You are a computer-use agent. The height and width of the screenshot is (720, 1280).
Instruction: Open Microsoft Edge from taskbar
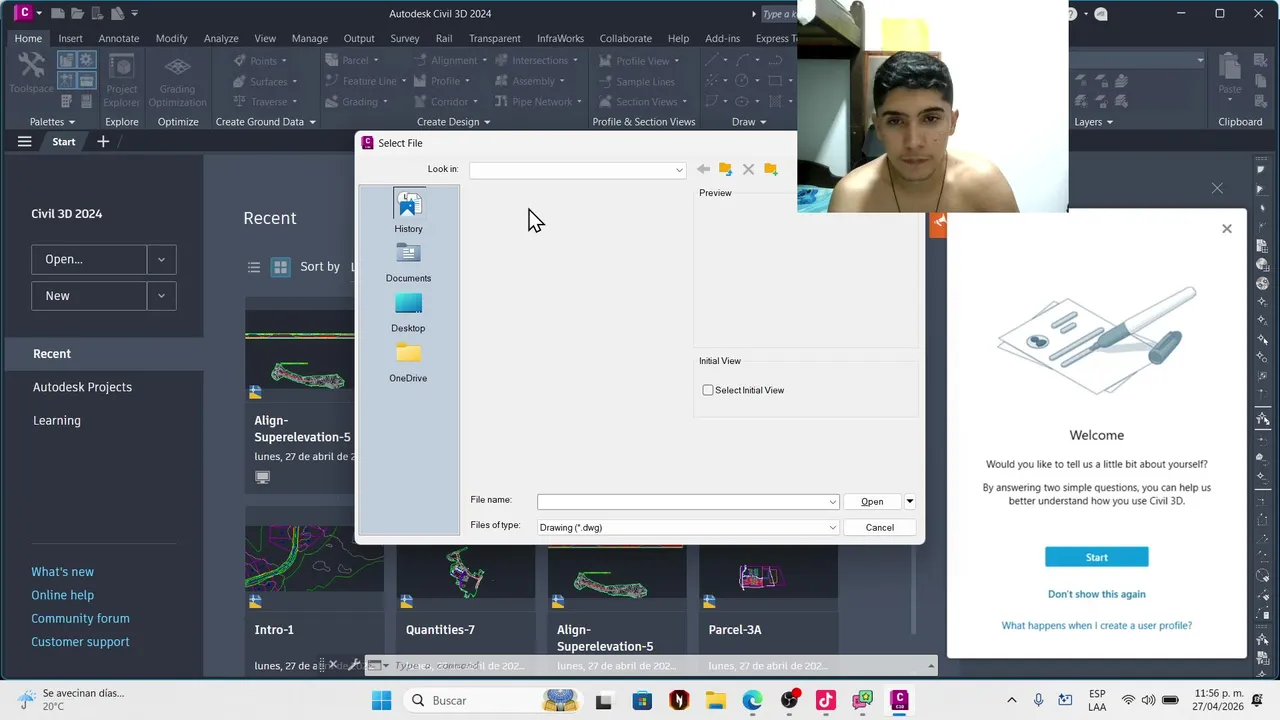pos(752,700)
